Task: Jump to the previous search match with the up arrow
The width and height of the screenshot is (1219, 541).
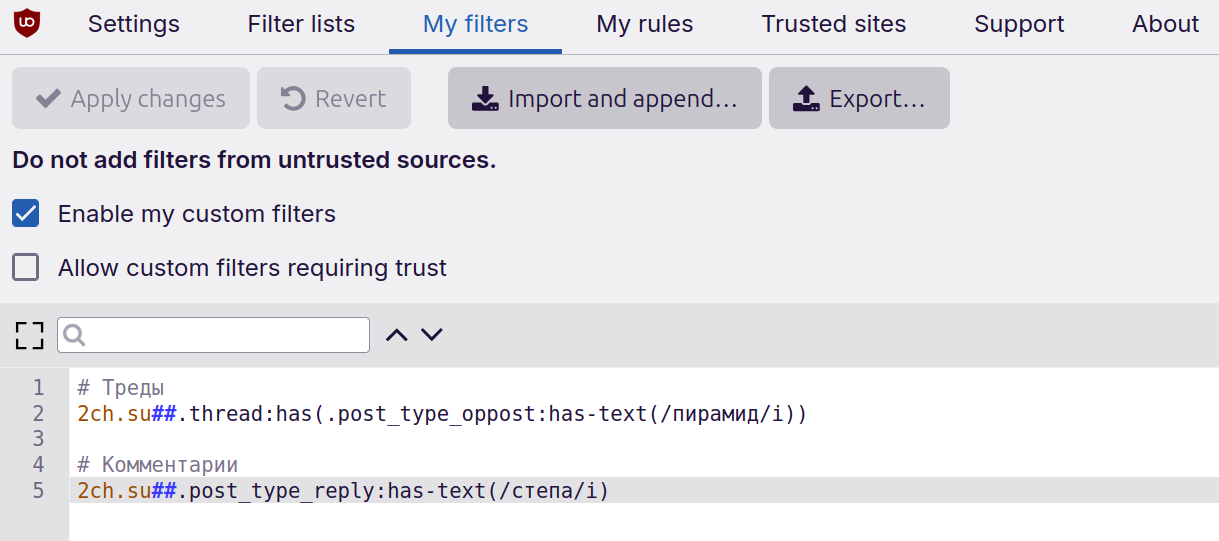Action: (x=397, y=335)
